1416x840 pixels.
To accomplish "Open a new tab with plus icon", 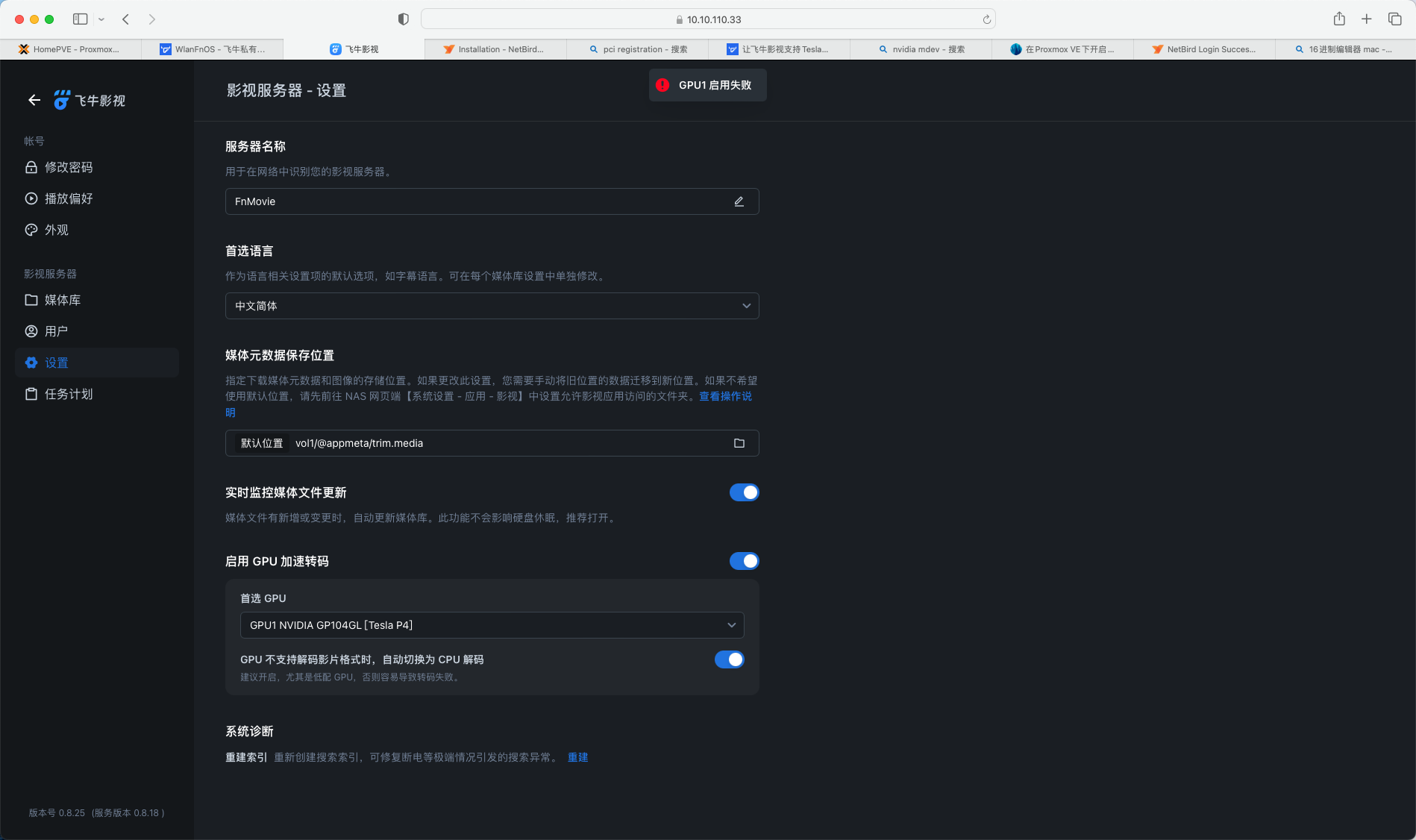I will pos(1367,19).
